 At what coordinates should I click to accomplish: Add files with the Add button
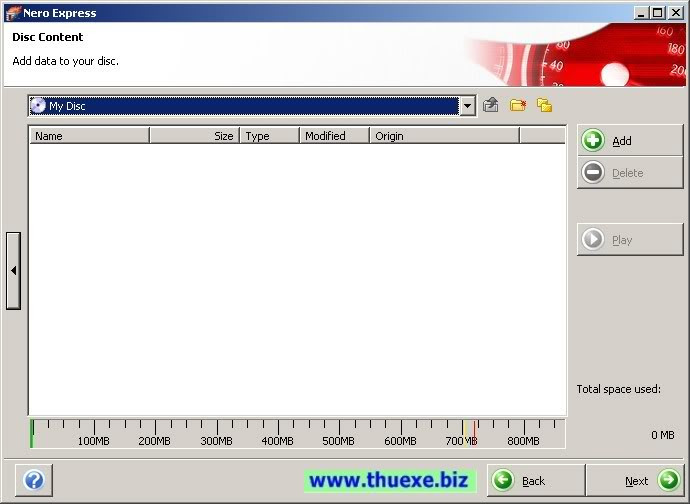point(630,140)
